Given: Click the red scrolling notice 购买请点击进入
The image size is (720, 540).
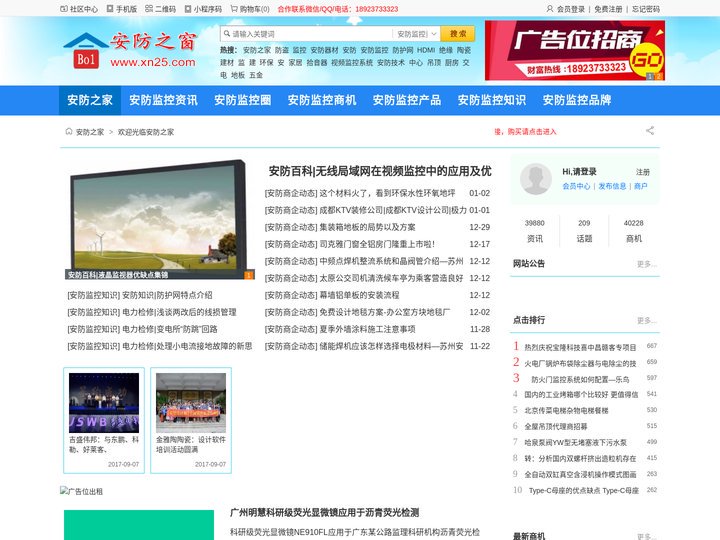Looking at the screenshot, I should 525,132.
